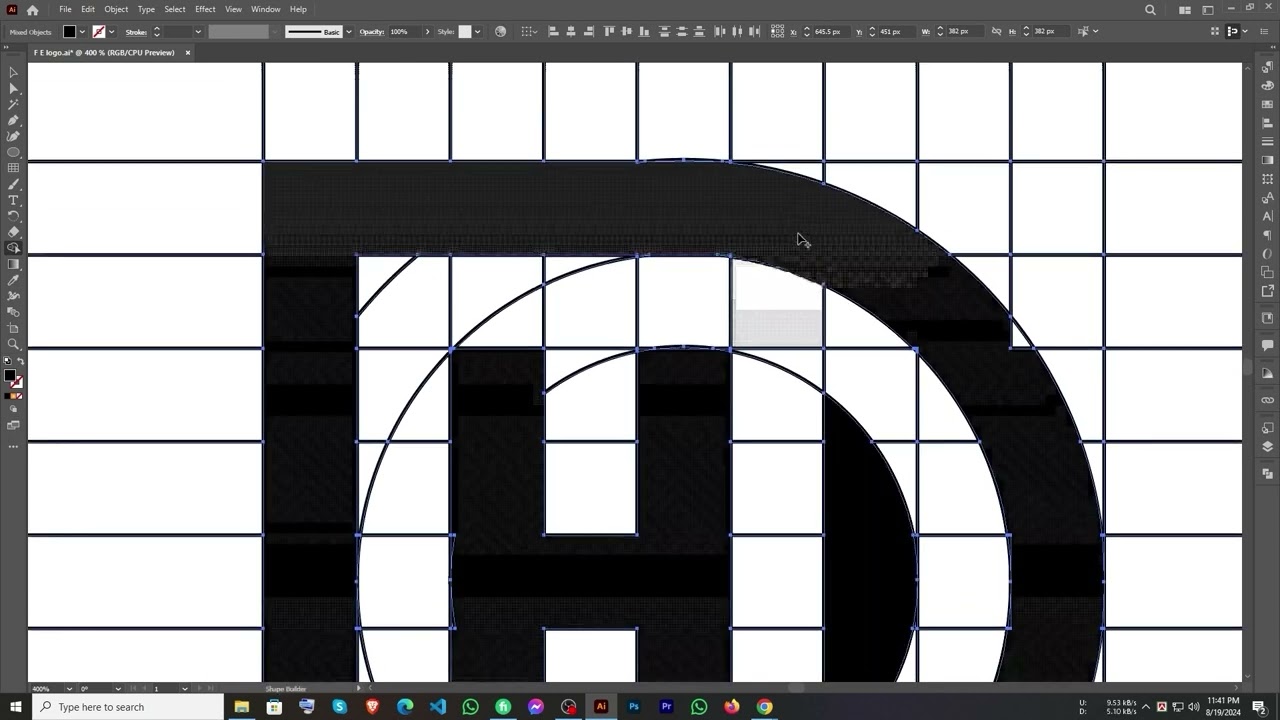Expand Opacity slider arrow
This screenshot has height=720, width=1280.
(427, 32)
